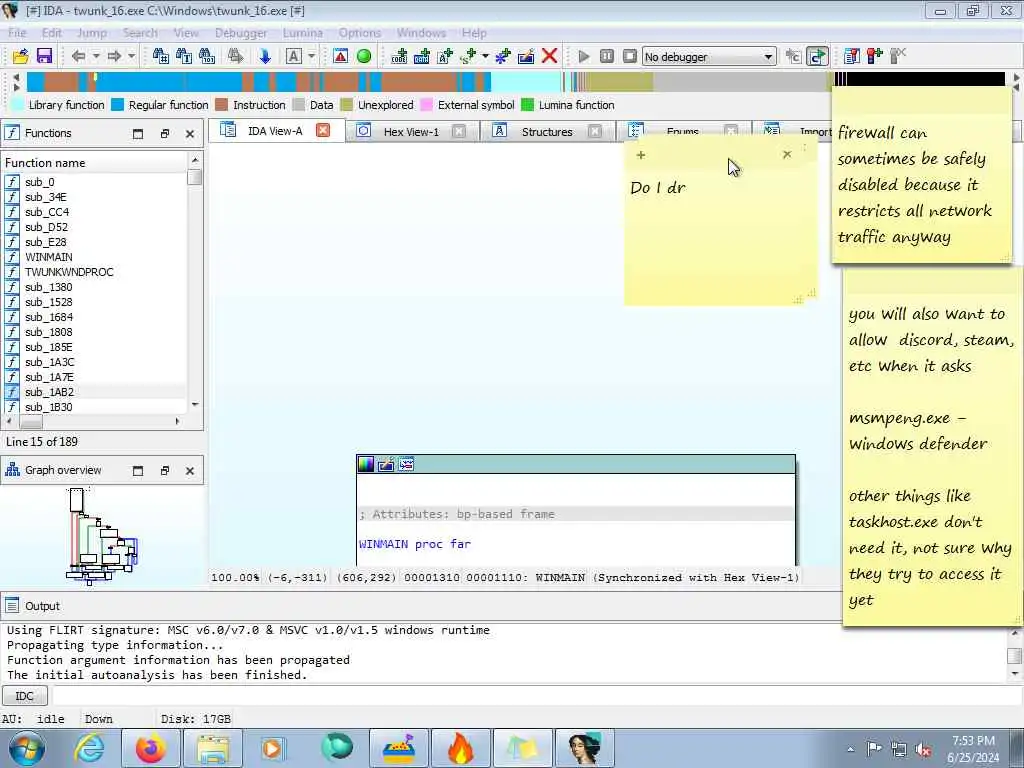This screenshot has height=768, width=1024.
Task: Add a new sticky note with plus
Action: coord(641,155)
